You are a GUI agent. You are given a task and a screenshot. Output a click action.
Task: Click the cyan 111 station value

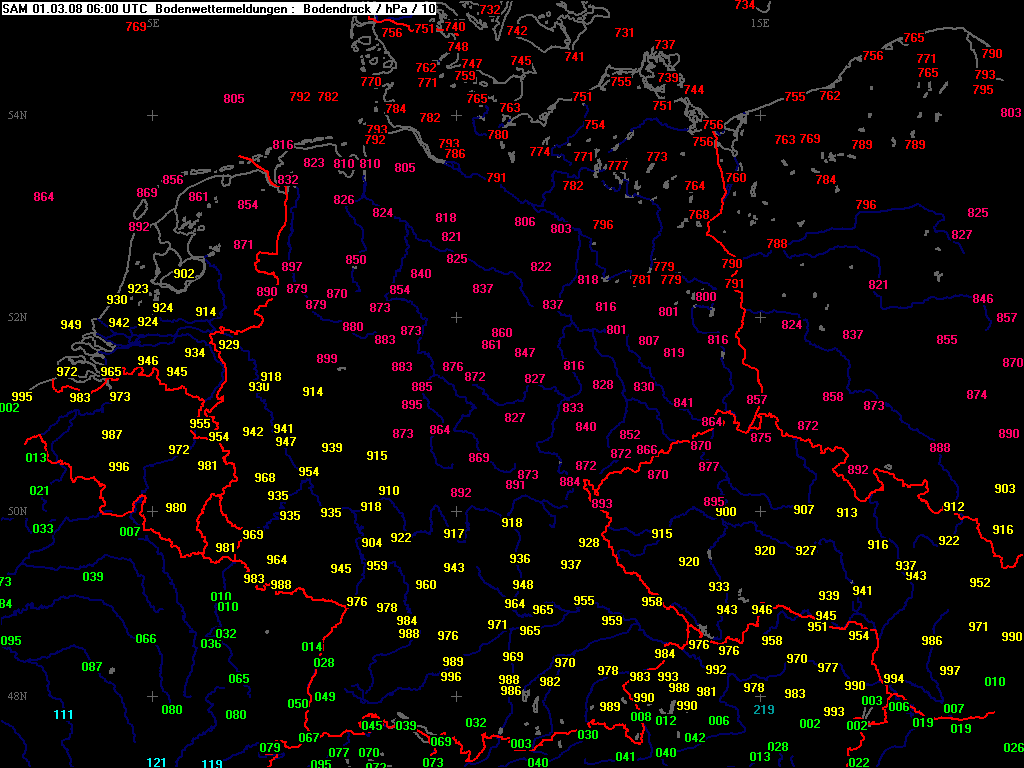point(63,714)
